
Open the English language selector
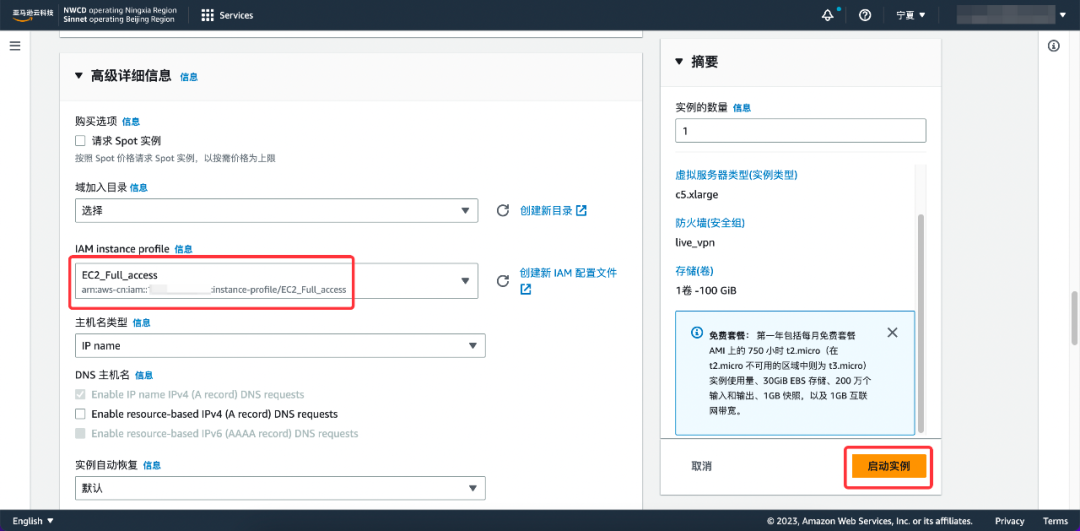pos(33,521)
